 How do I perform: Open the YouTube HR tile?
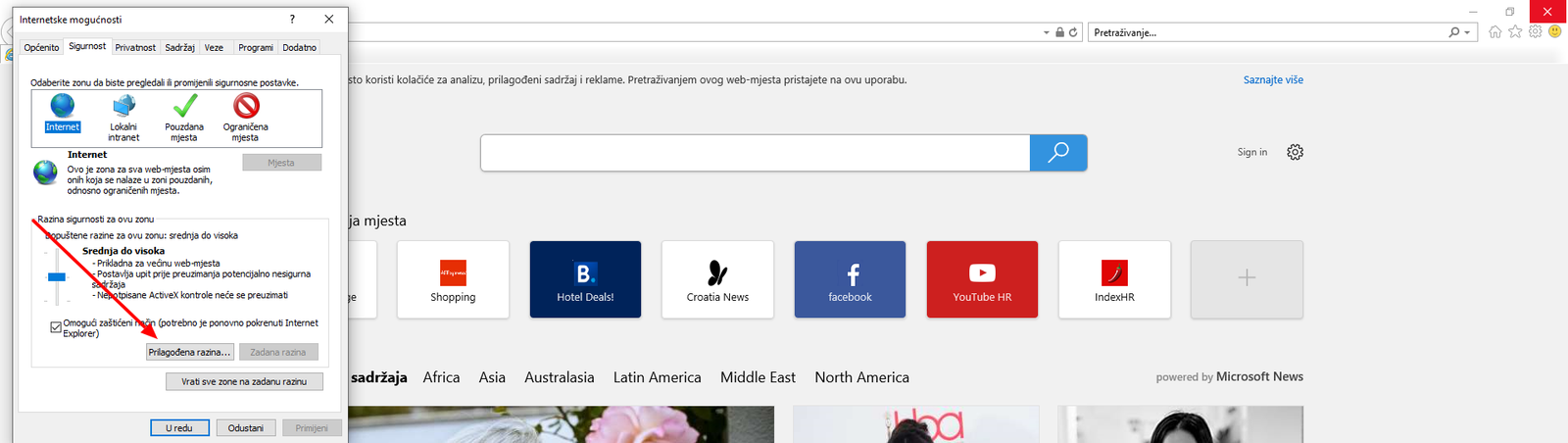coord(982,279)
